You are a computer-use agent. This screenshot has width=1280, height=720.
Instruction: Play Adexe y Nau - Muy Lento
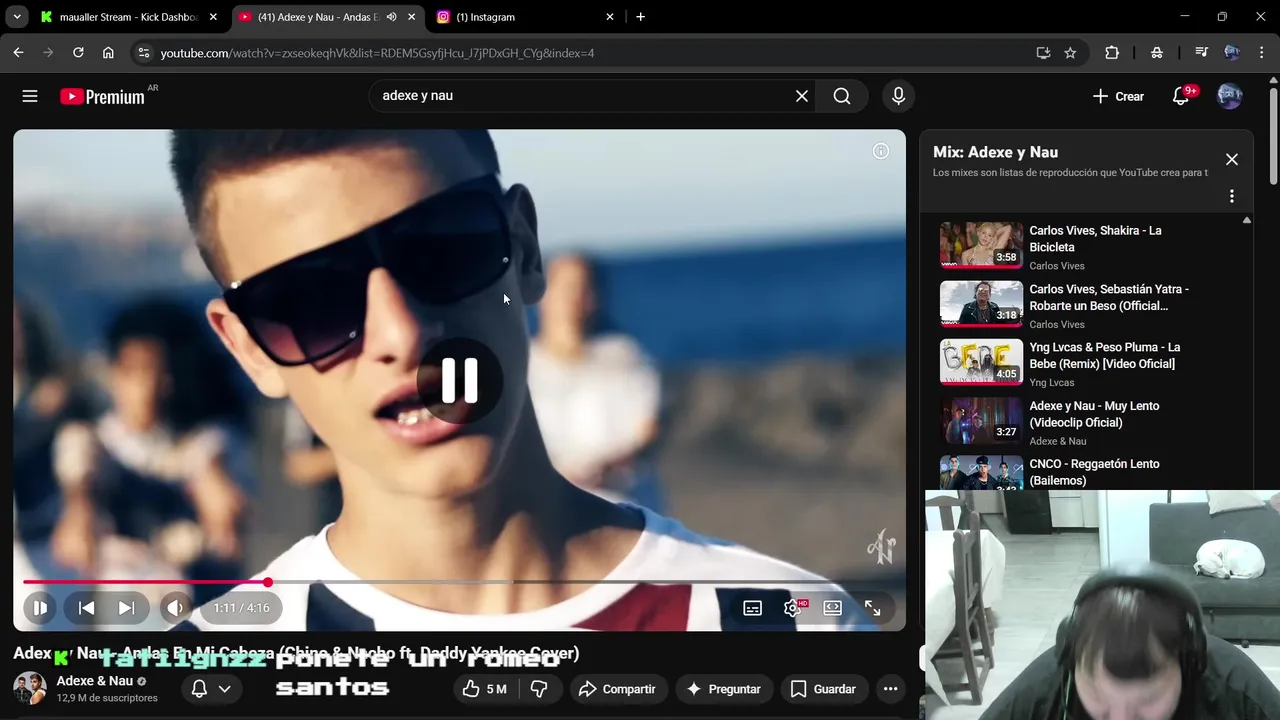point(1094,414)
